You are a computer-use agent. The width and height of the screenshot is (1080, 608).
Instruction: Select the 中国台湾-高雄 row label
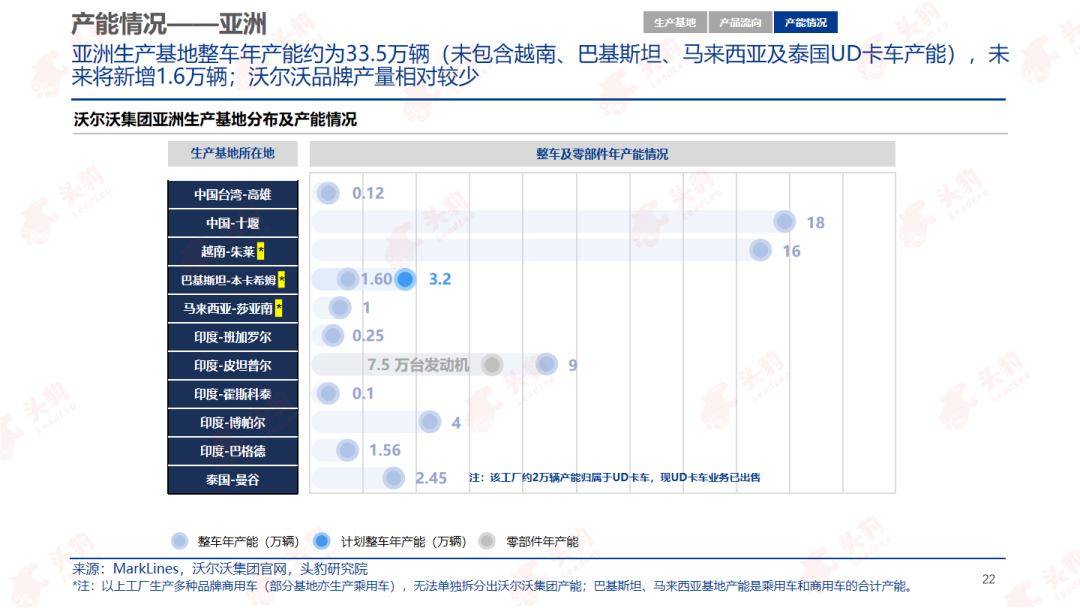point(233,194)
